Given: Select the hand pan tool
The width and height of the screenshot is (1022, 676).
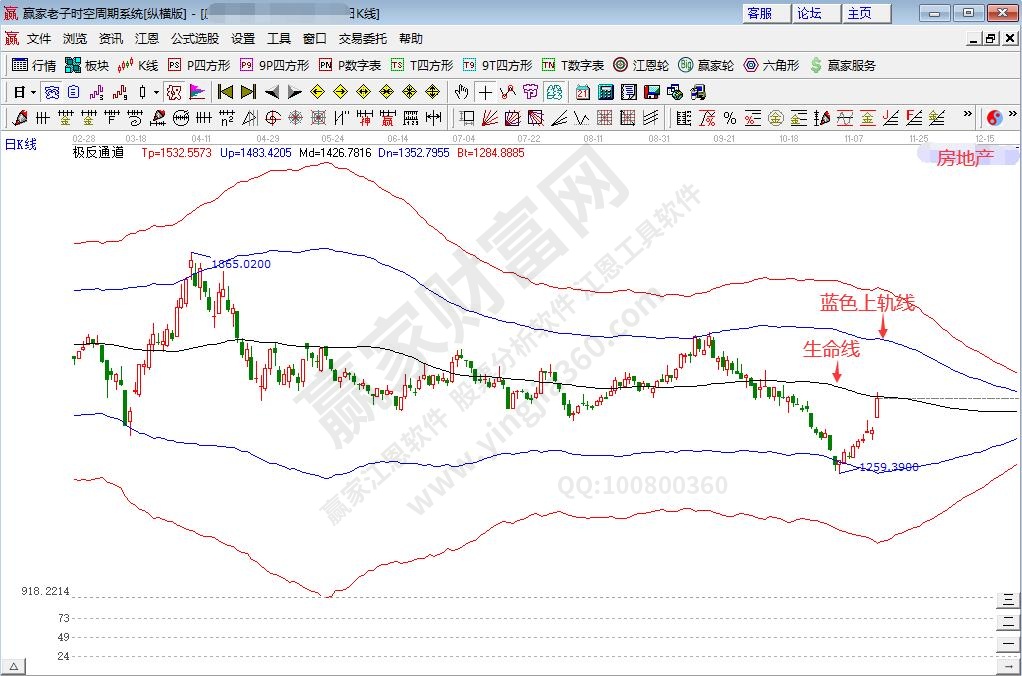Looking at the screenshot, I should (x=461, y=92).
